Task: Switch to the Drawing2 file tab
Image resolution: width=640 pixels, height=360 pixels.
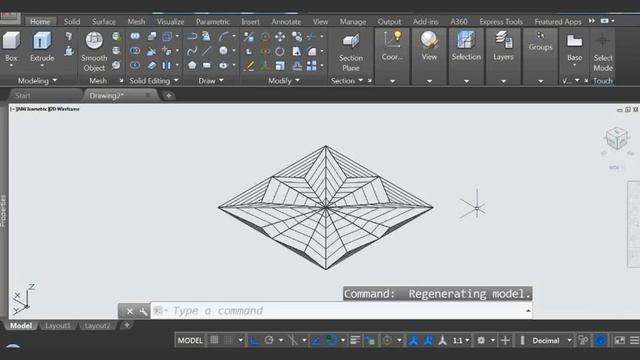Action: tap(107, 96)
